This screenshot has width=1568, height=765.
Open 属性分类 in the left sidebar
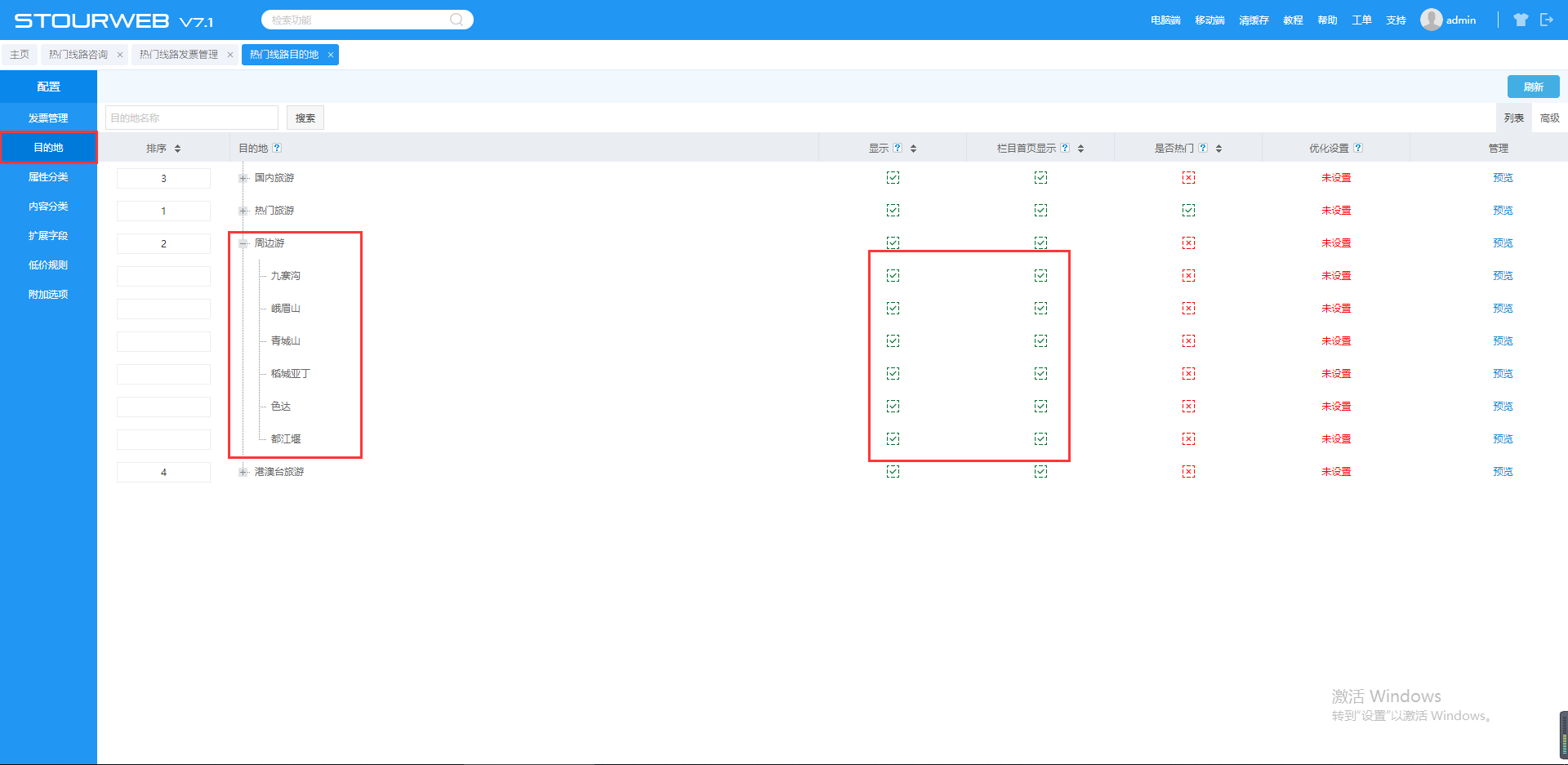48,177
